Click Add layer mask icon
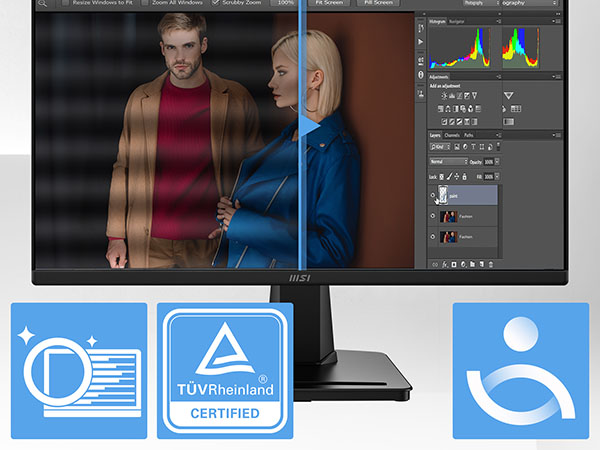Image resolution: width=600 pixels, height=450 pixels. (454, 264)
